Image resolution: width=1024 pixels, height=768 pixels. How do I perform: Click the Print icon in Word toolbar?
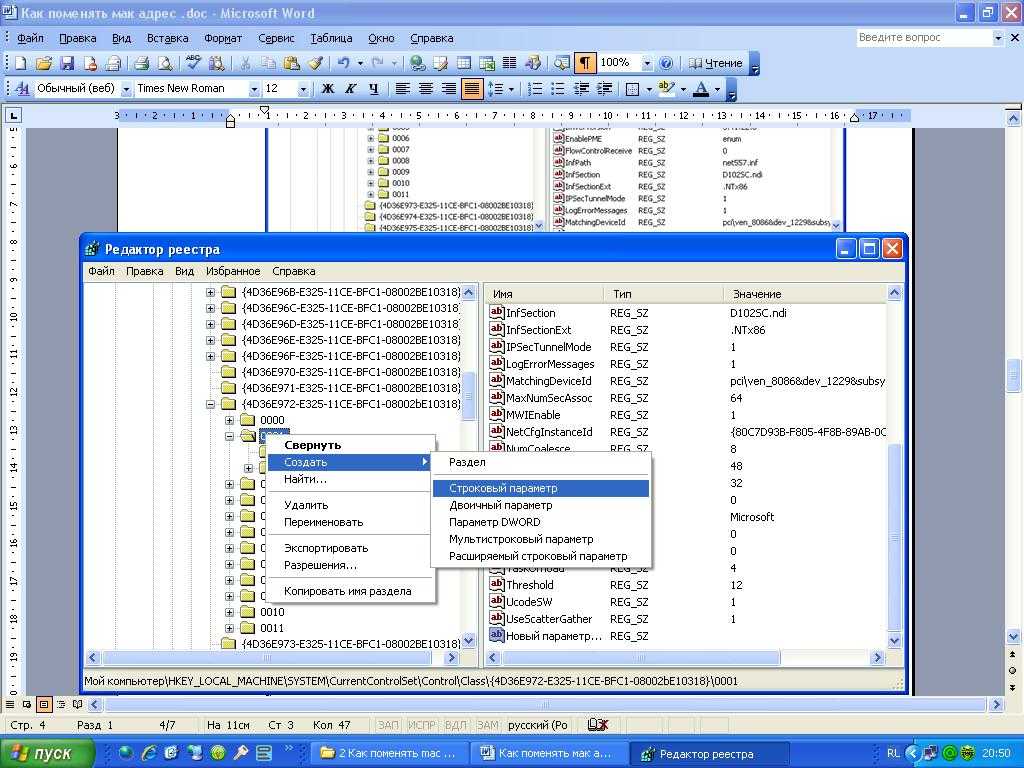coord(141,63)
